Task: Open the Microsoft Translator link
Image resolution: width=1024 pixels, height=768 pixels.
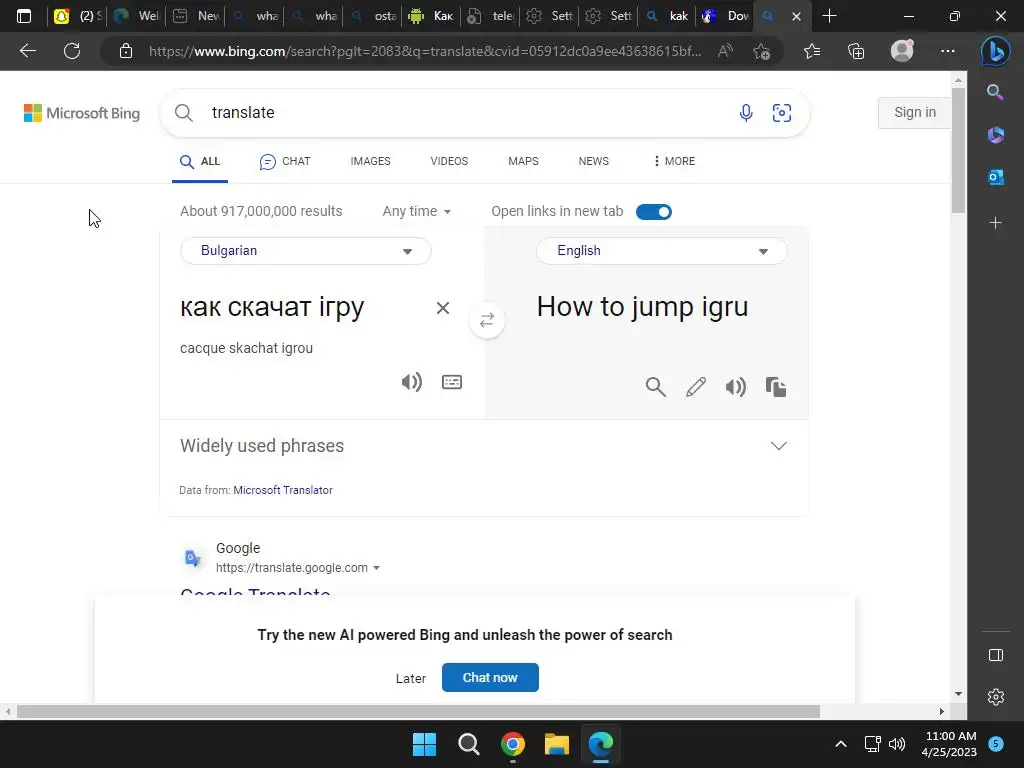Action: 283,490
